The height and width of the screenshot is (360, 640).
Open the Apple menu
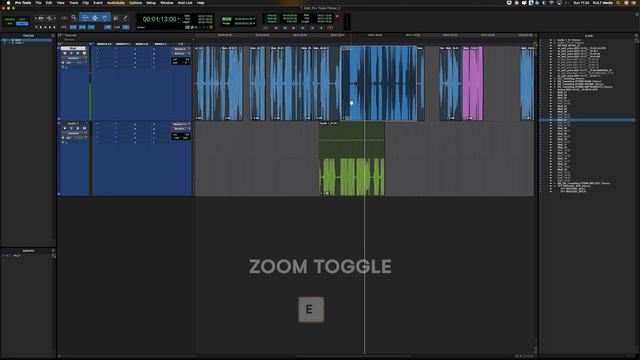coord(8,2)
